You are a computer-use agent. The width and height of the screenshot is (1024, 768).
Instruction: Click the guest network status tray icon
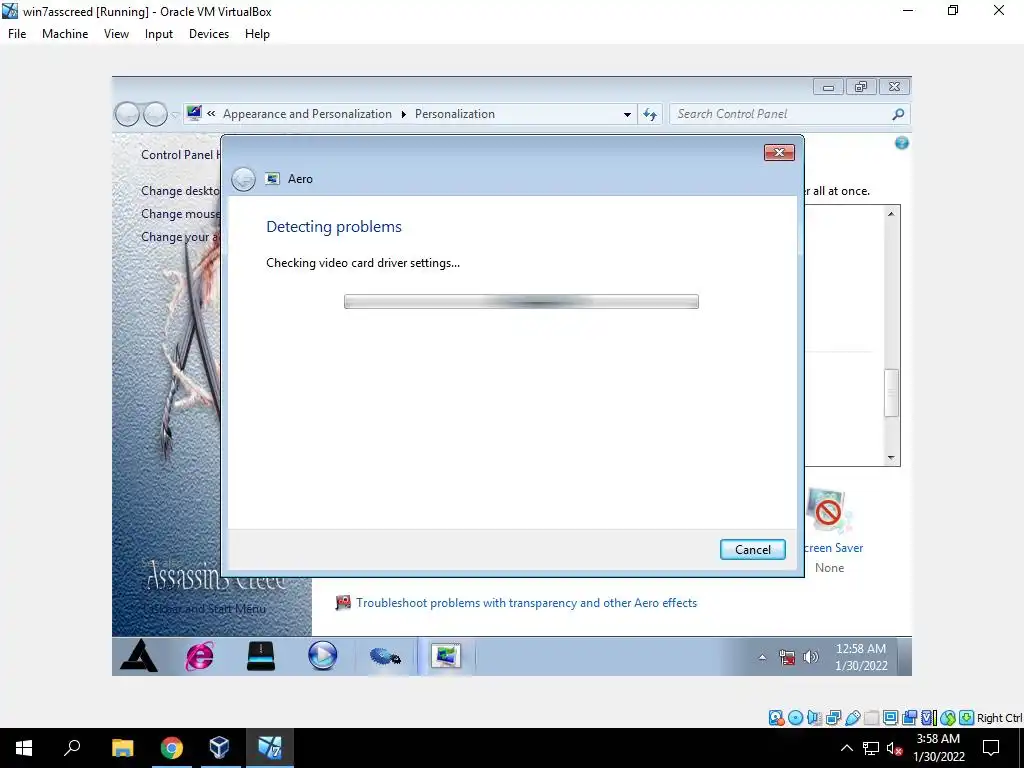click(x=787, y=657)
